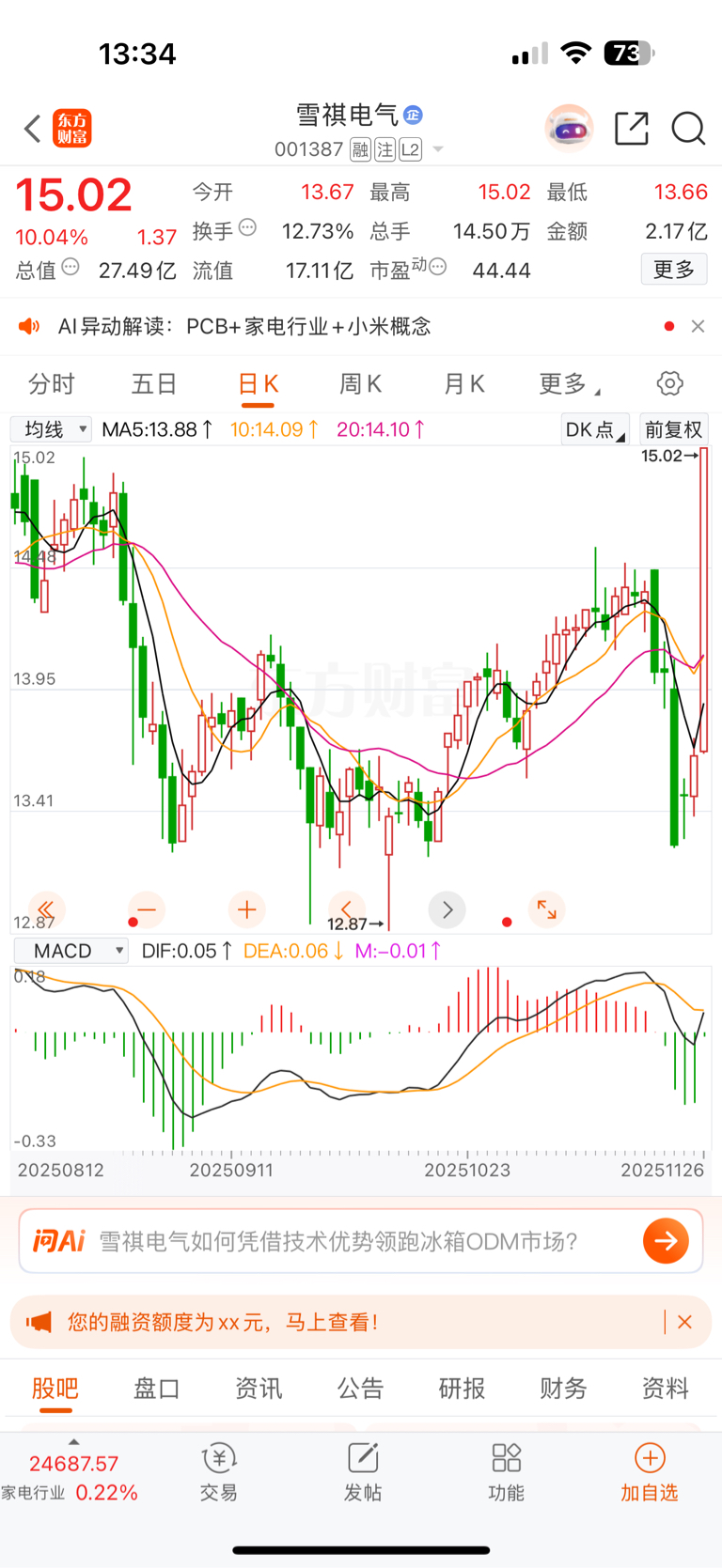Screen dimensions: 722x1568
Task: Select the 股吧 tab
Action: point(55,1389)
